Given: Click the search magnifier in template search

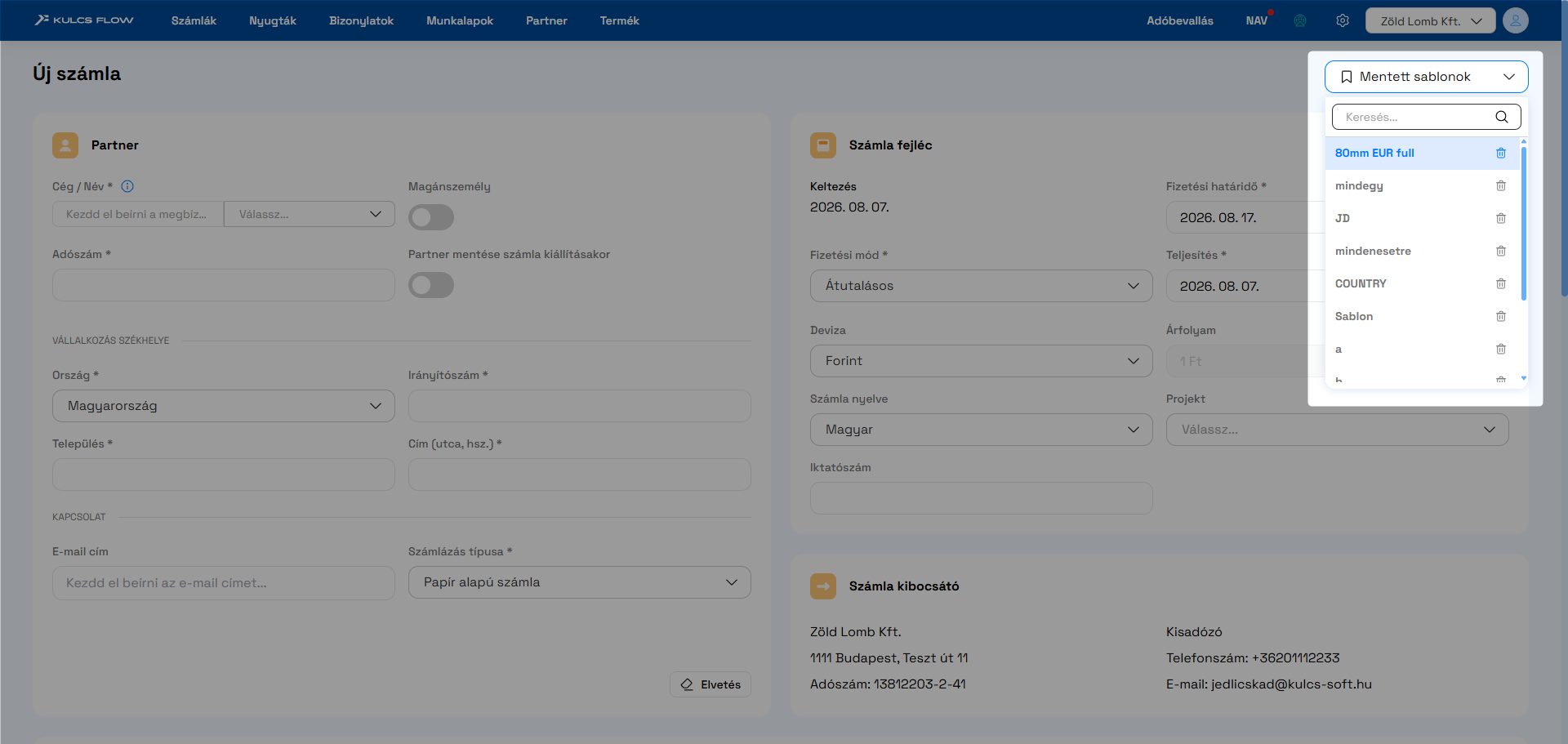Looking at the screenshot, I should pos(1502,117).
